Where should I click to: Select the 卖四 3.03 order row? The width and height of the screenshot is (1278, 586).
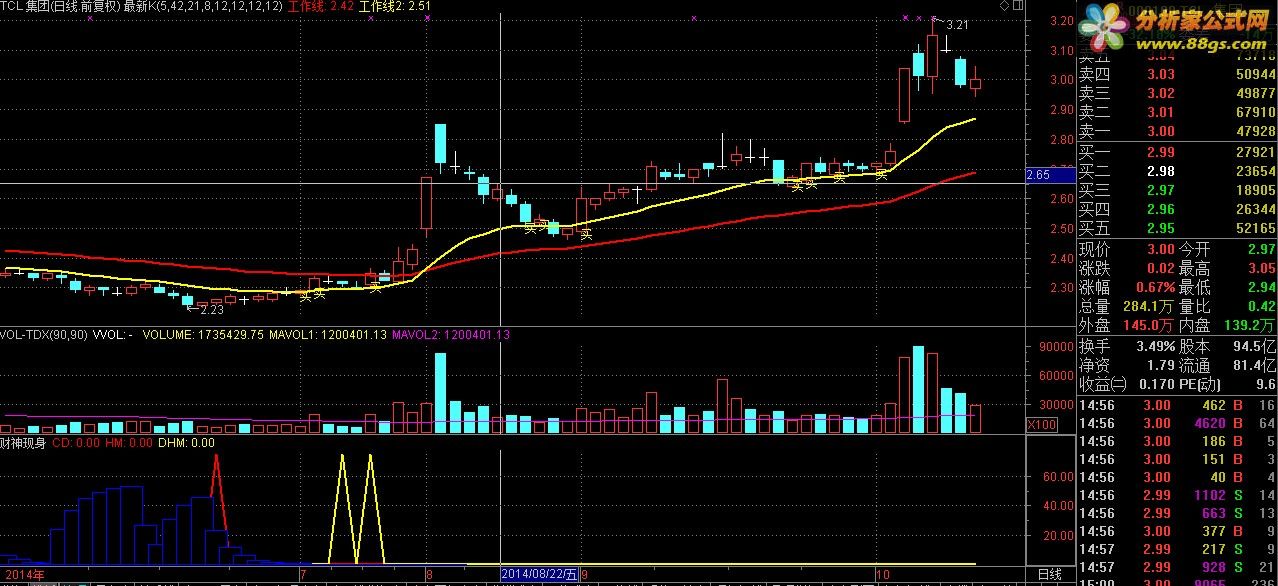point(1176,74)
